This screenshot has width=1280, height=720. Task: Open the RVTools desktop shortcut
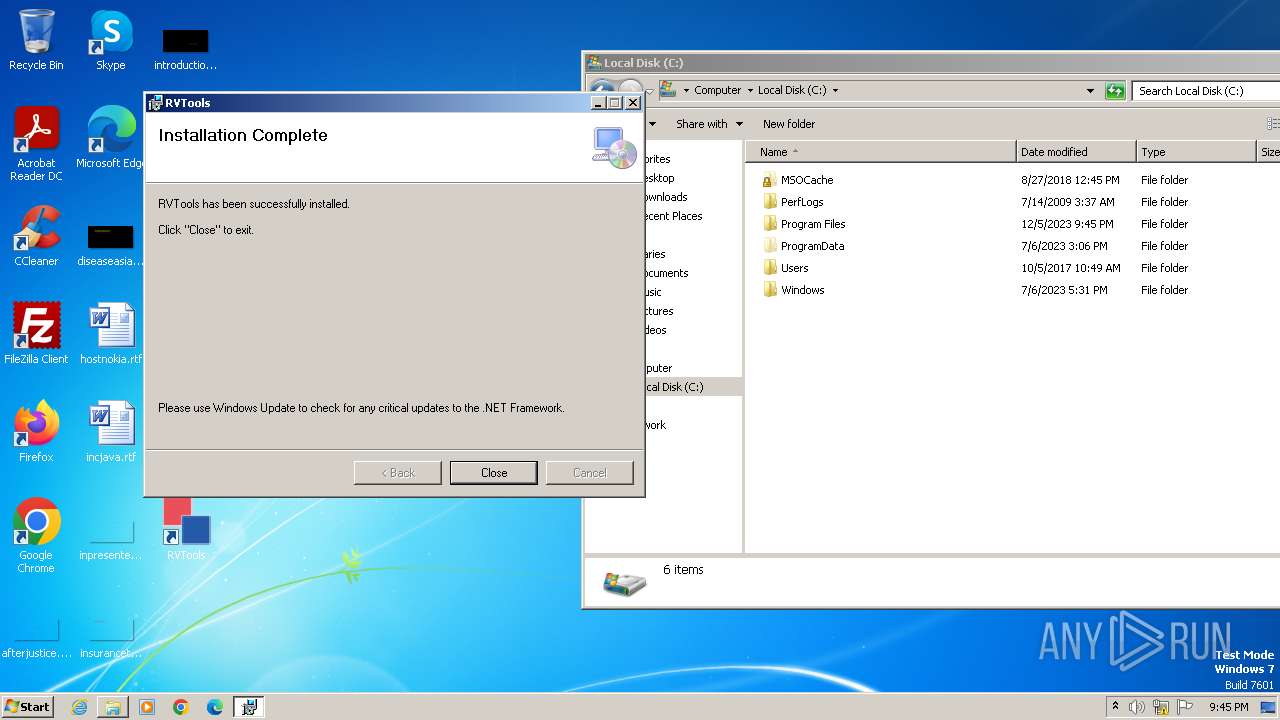186,530
